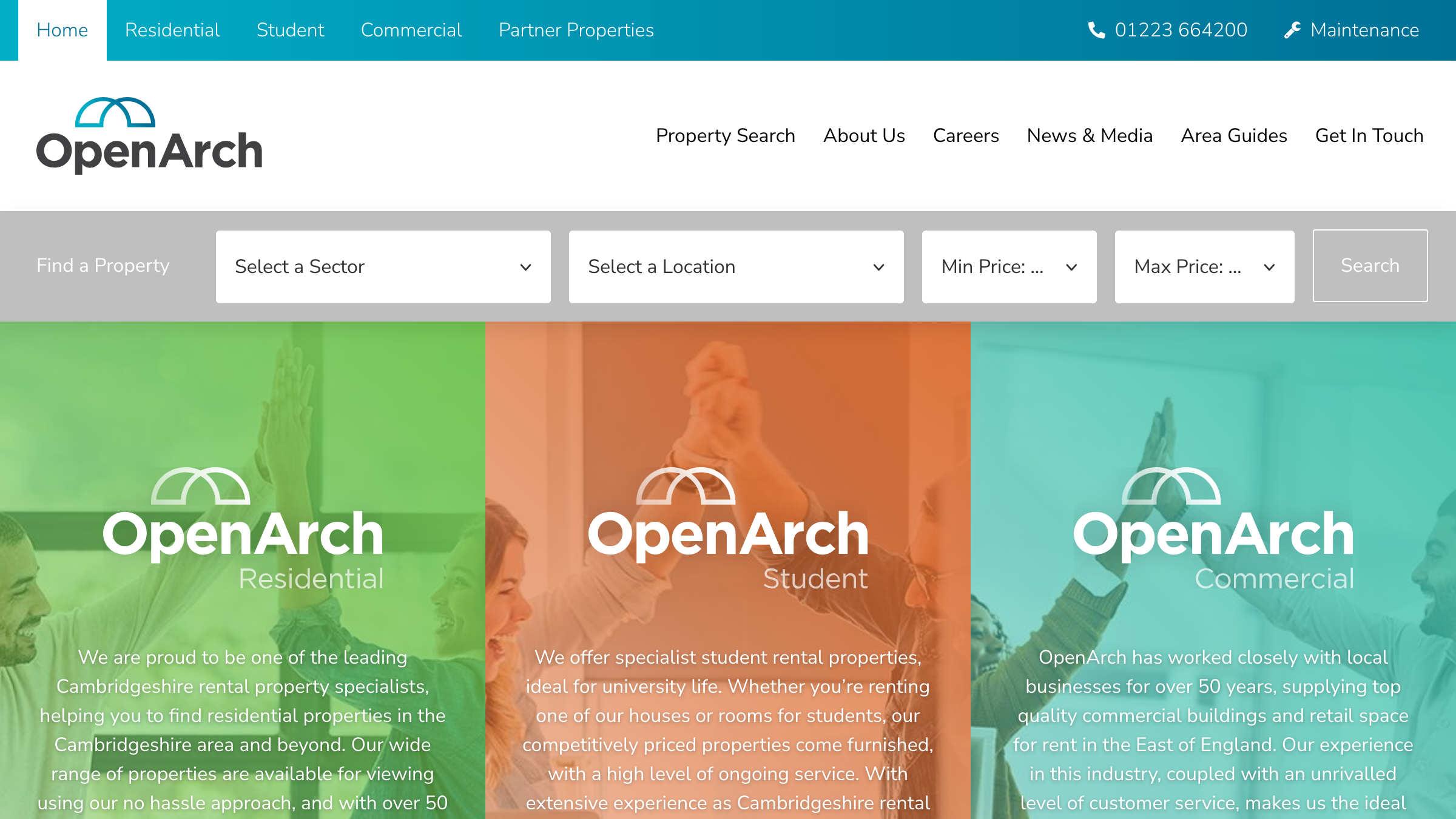
Task: Call 01223 664200 phone link
Action: click(1168, 30)
